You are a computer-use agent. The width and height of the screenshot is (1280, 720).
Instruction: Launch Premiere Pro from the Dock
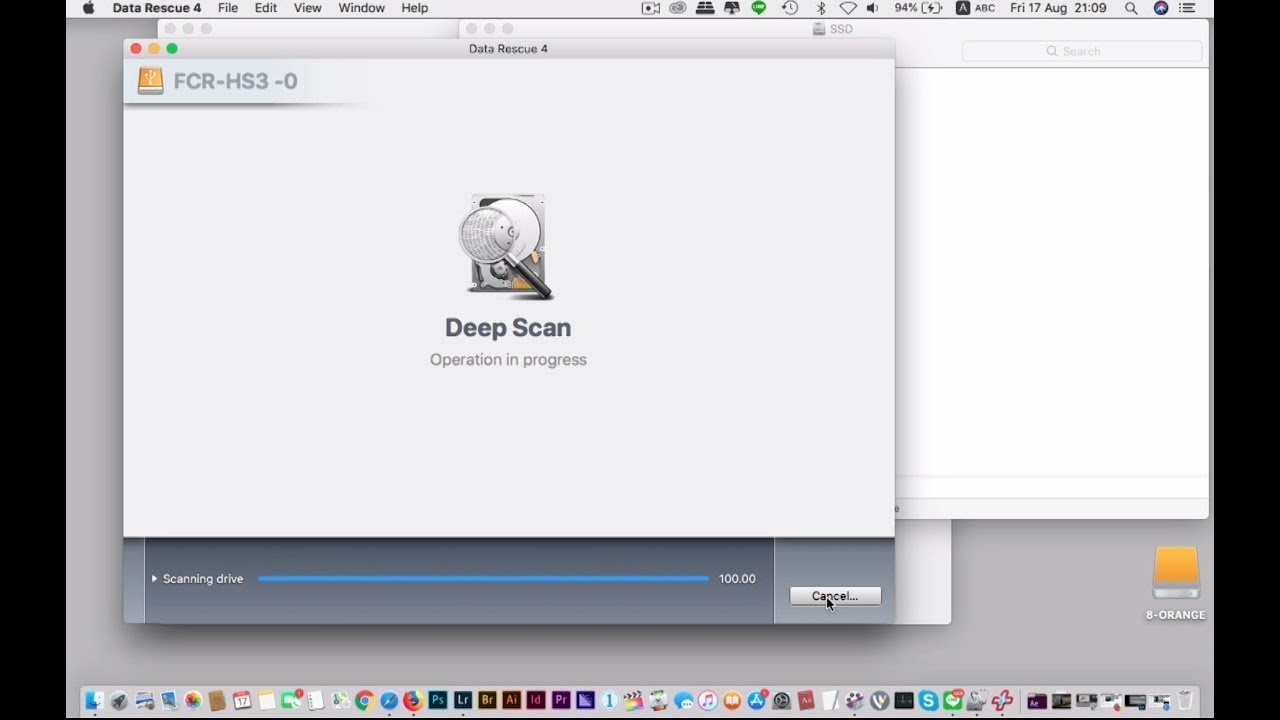pyautogui.click(x=561, y=701)
